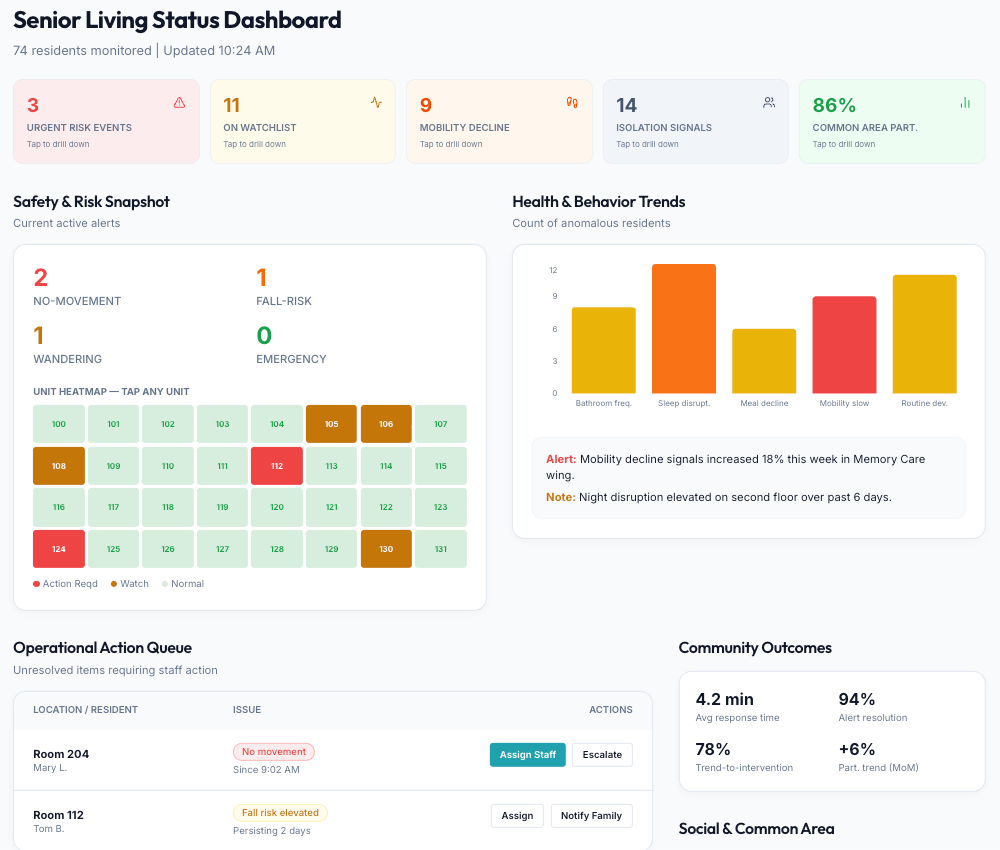Drill down into On Watchlist card
The height and width of the screenshot is (850, 1000).
303,121
